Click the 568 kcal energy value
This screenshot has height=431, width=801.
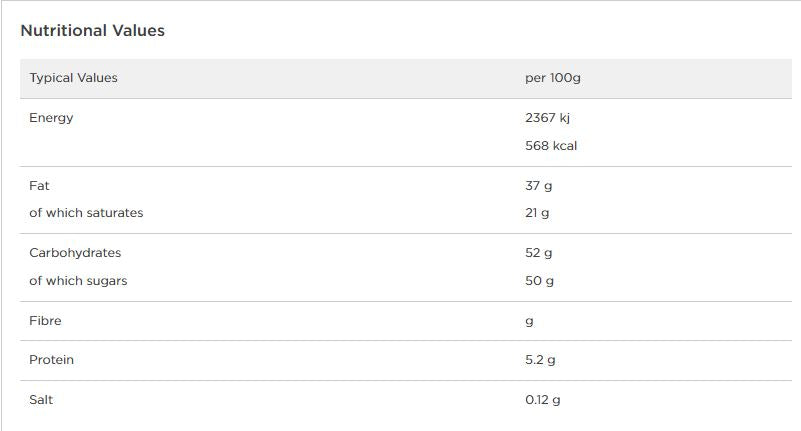[x=551, y=146]
